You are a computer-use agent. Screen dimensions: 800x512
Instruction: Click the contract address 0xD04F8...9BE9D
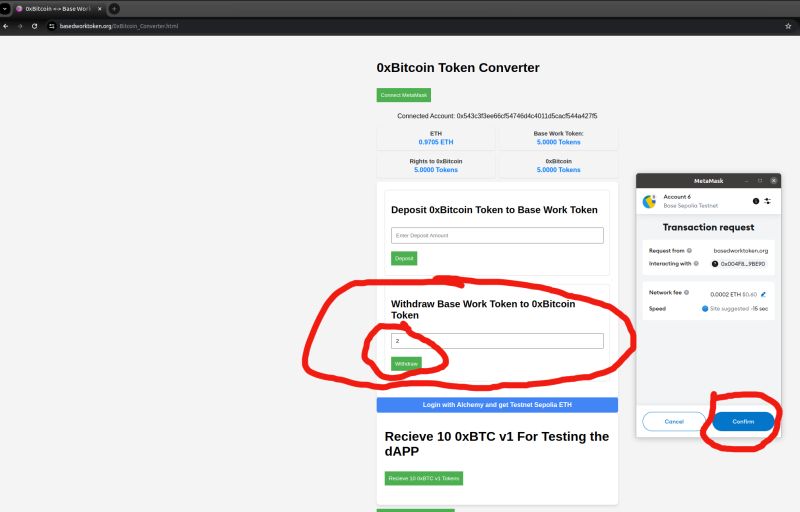tap(739, 264)
